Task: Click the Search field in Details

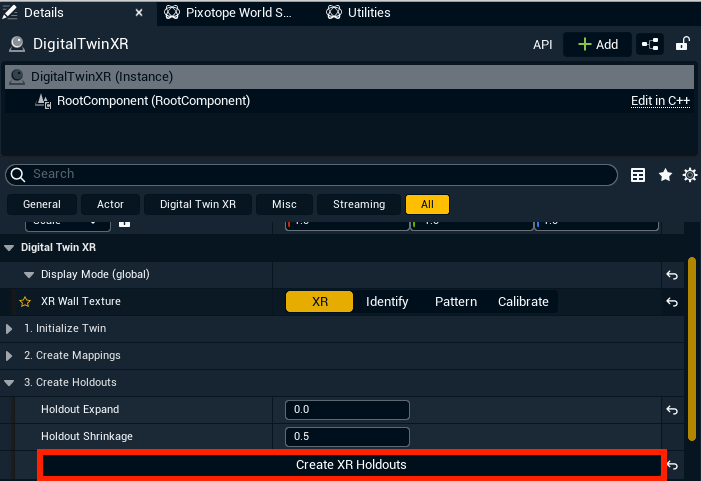Action: click(320, 174)
